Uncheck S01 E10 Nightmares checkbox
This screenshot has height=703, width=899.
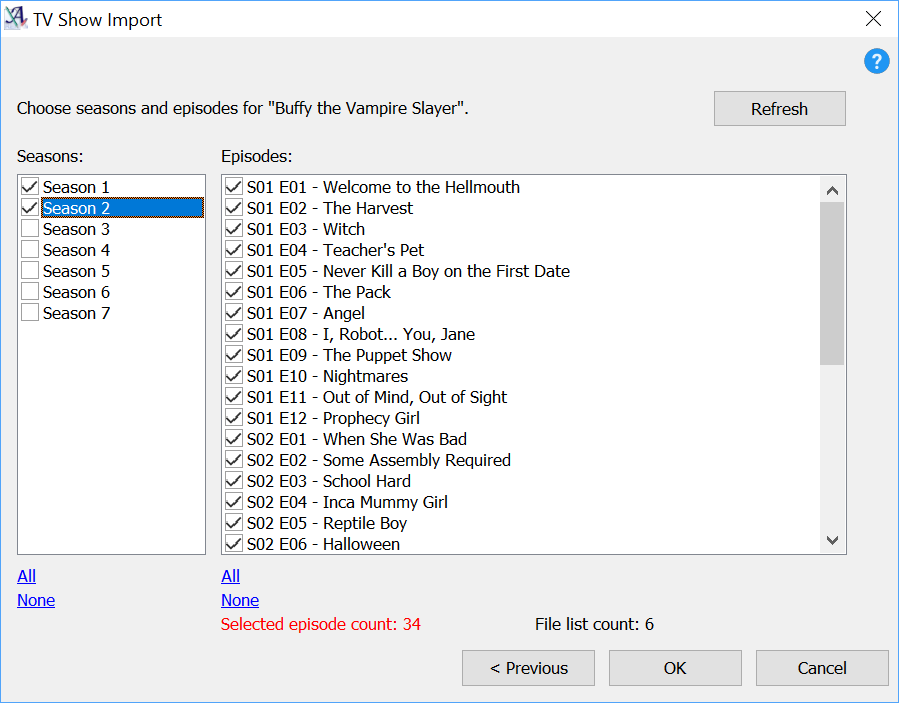pos(233,376)
